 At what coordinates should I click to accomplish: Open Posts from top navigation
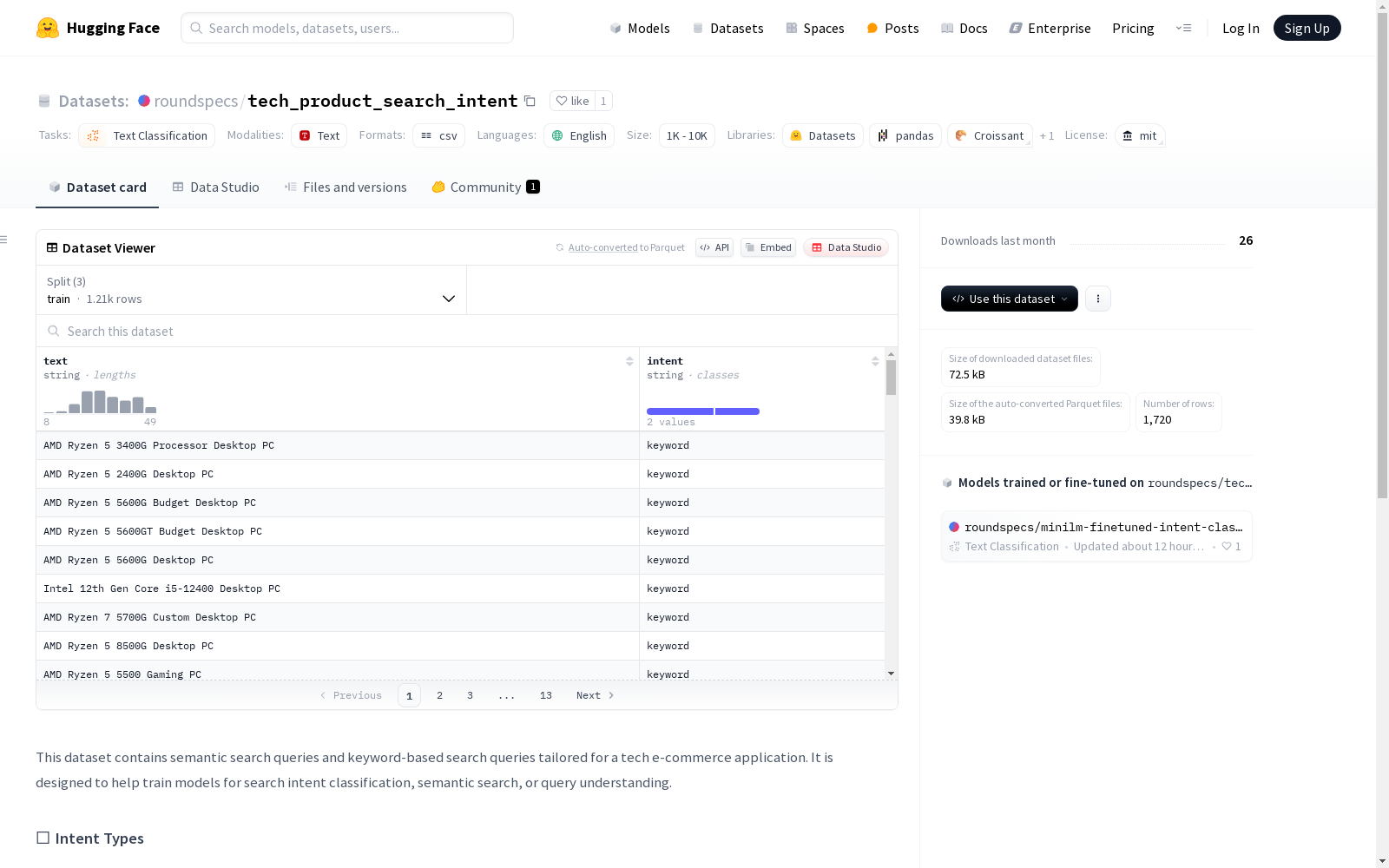click(892, 28)
